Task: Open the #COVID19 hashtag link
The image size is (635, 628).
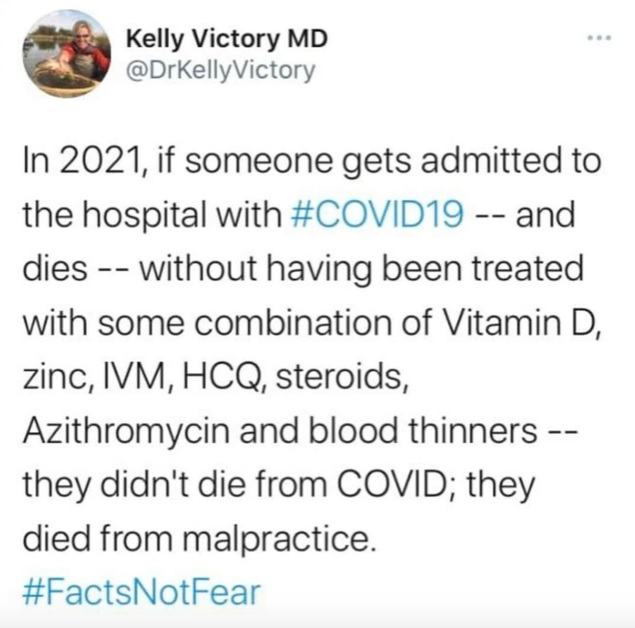Action: pos(377,214)
